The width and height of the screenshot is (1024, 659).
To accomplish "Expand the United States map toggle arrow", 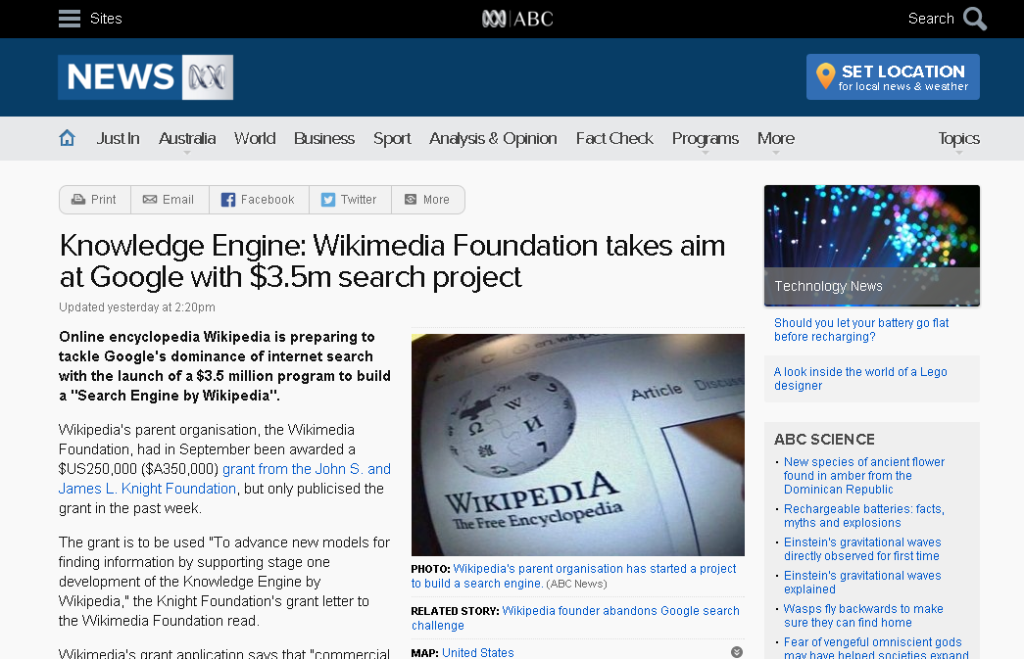I will 737,652.
